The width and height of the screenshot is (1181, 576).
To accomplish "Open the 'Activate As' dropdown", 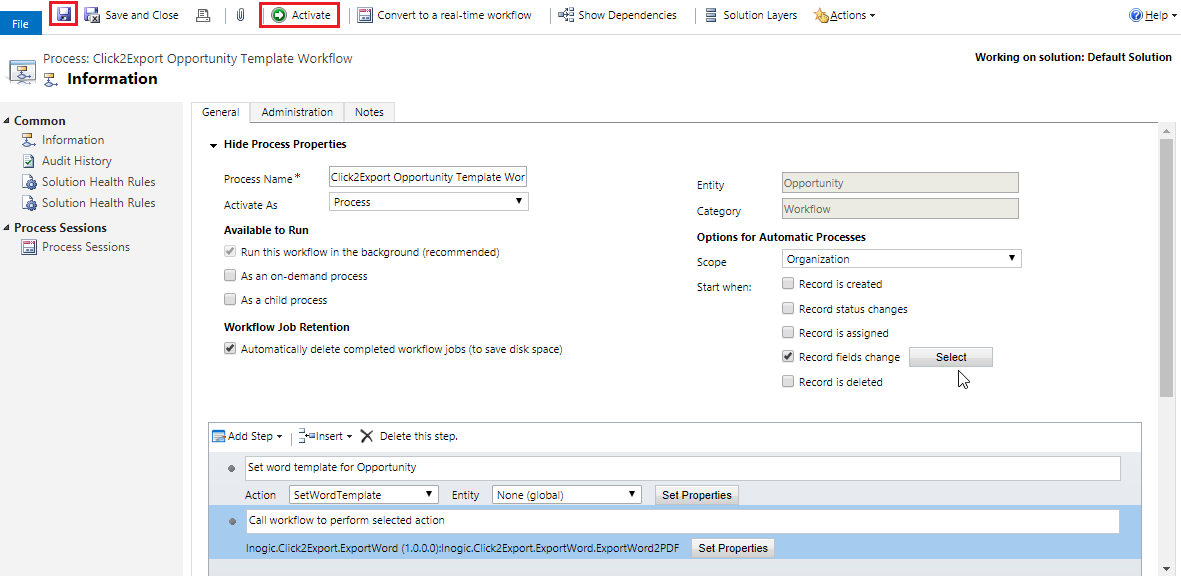I will [429, 202].
